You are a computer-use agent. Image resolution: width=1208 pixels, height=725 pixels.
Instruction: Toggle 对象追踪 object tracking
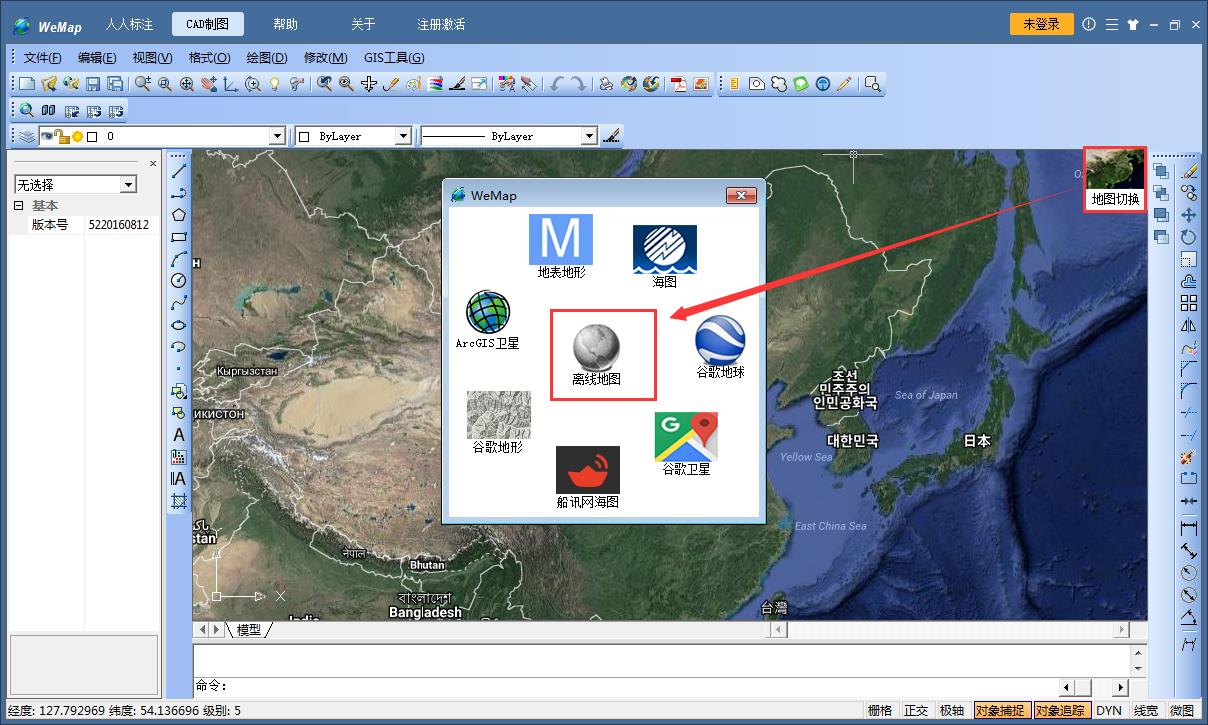click(x=1061, y=711)
